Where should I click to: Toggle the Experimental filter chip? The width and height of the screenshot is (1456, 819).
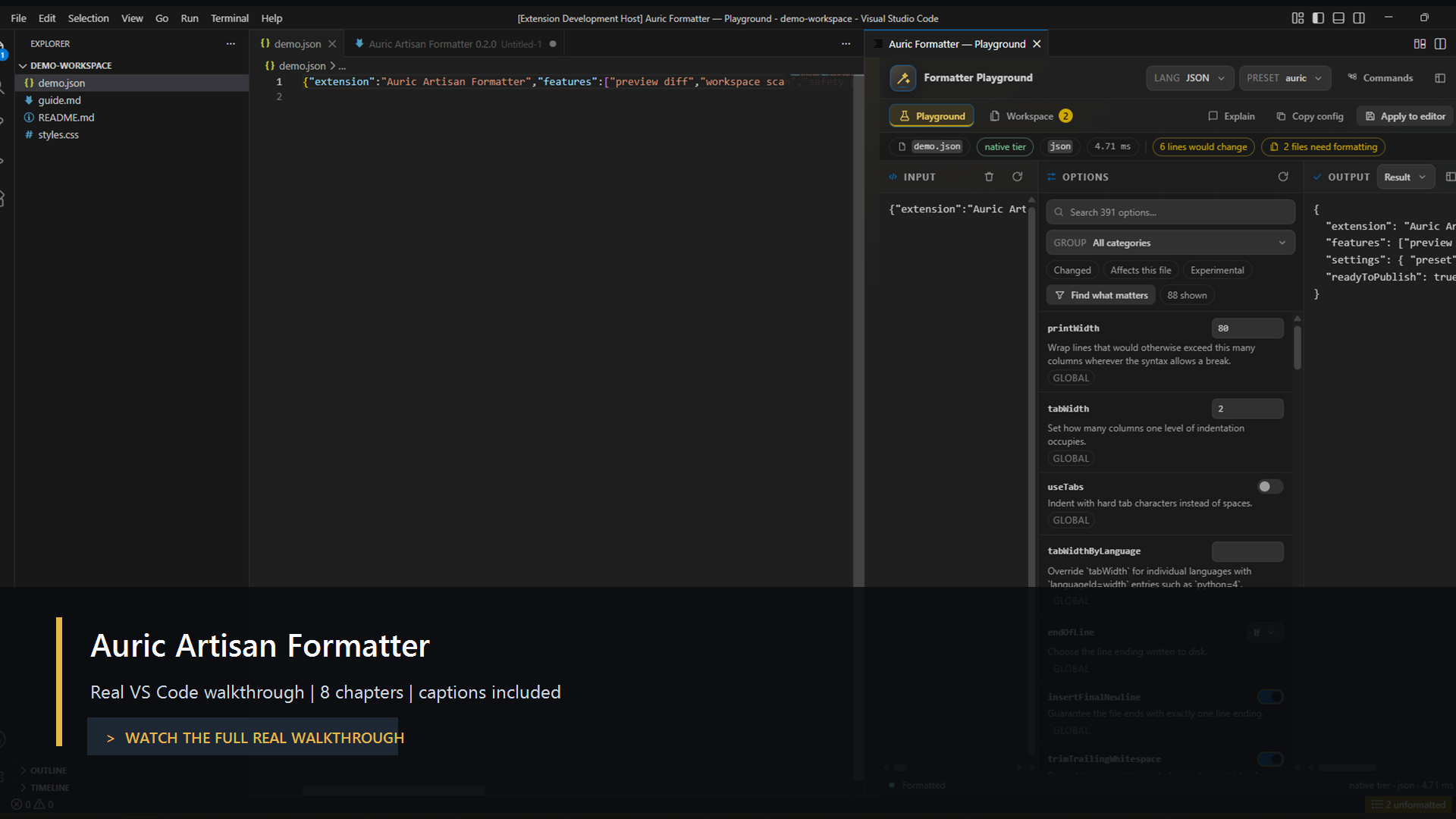(x=1217, y=270)
